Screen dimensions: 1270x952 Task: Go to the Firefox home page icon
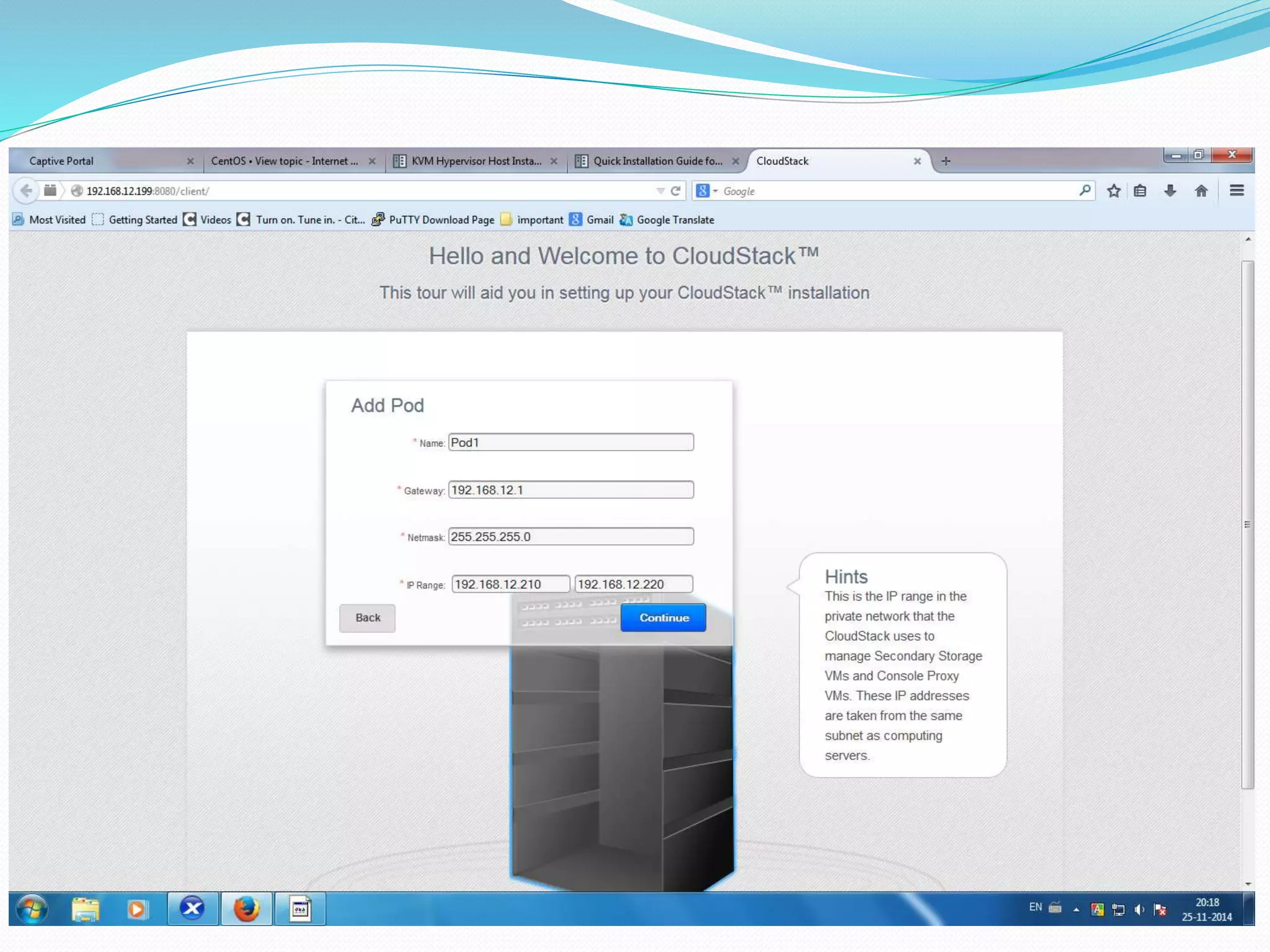(x=1201, y=191)
